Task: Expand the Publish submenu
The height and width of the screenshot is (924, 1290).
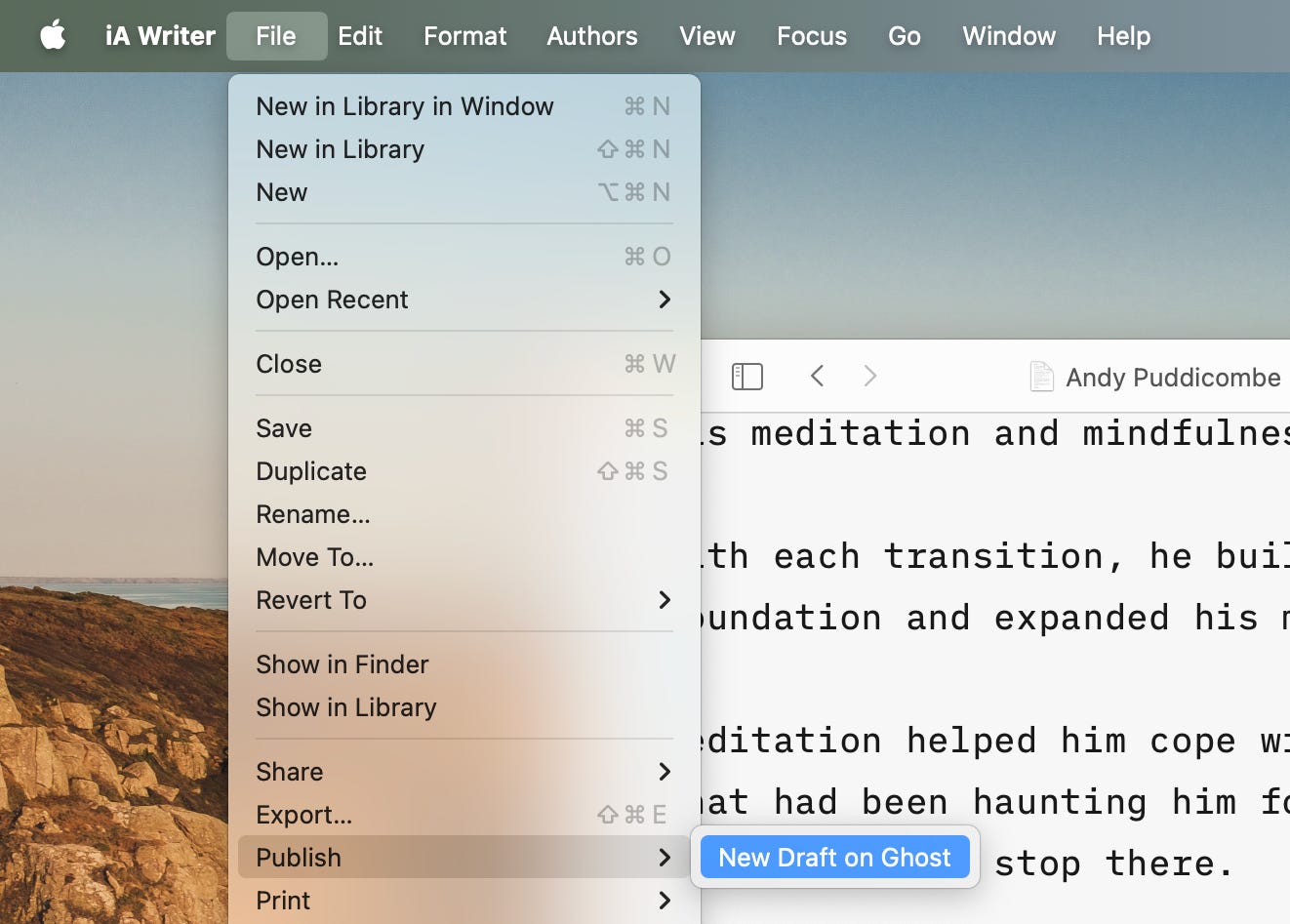Action: pyautogui.click(x=464, y=858)
